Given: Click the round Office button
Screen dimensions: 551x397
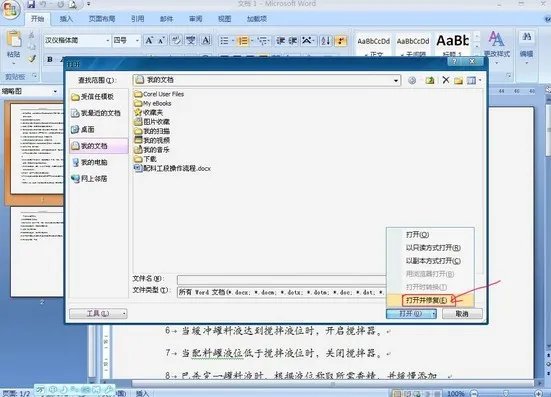Looking at the screenshot, I should (x=11, y=9).
